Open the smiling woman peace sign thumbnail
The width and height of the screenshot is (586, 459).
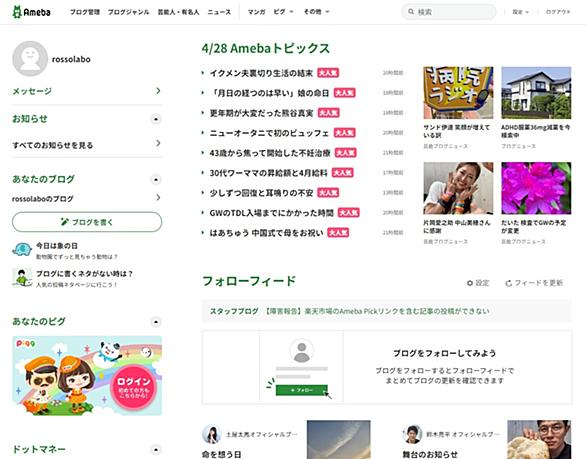458,188
